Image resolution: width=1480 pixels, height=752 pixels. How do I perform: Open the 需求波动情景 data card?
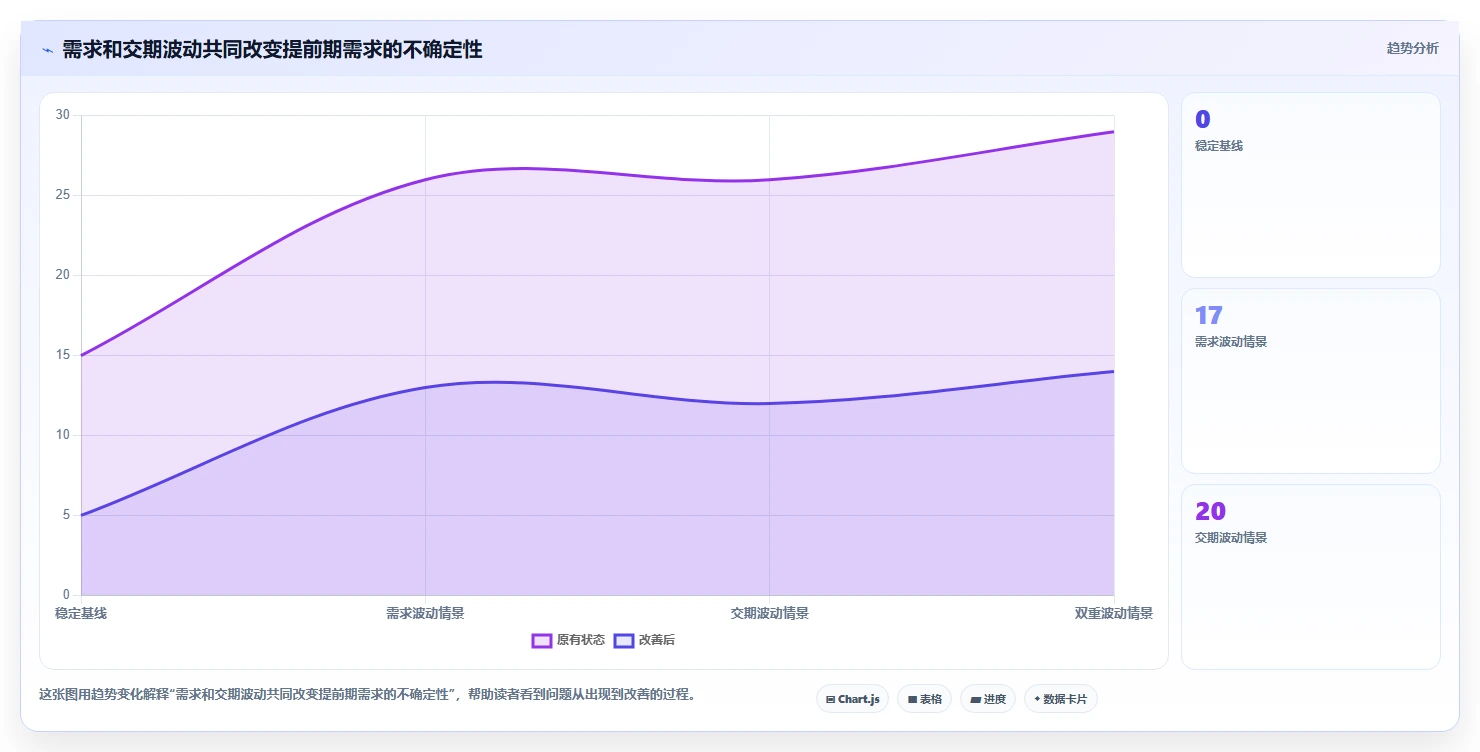point(1311,381)
